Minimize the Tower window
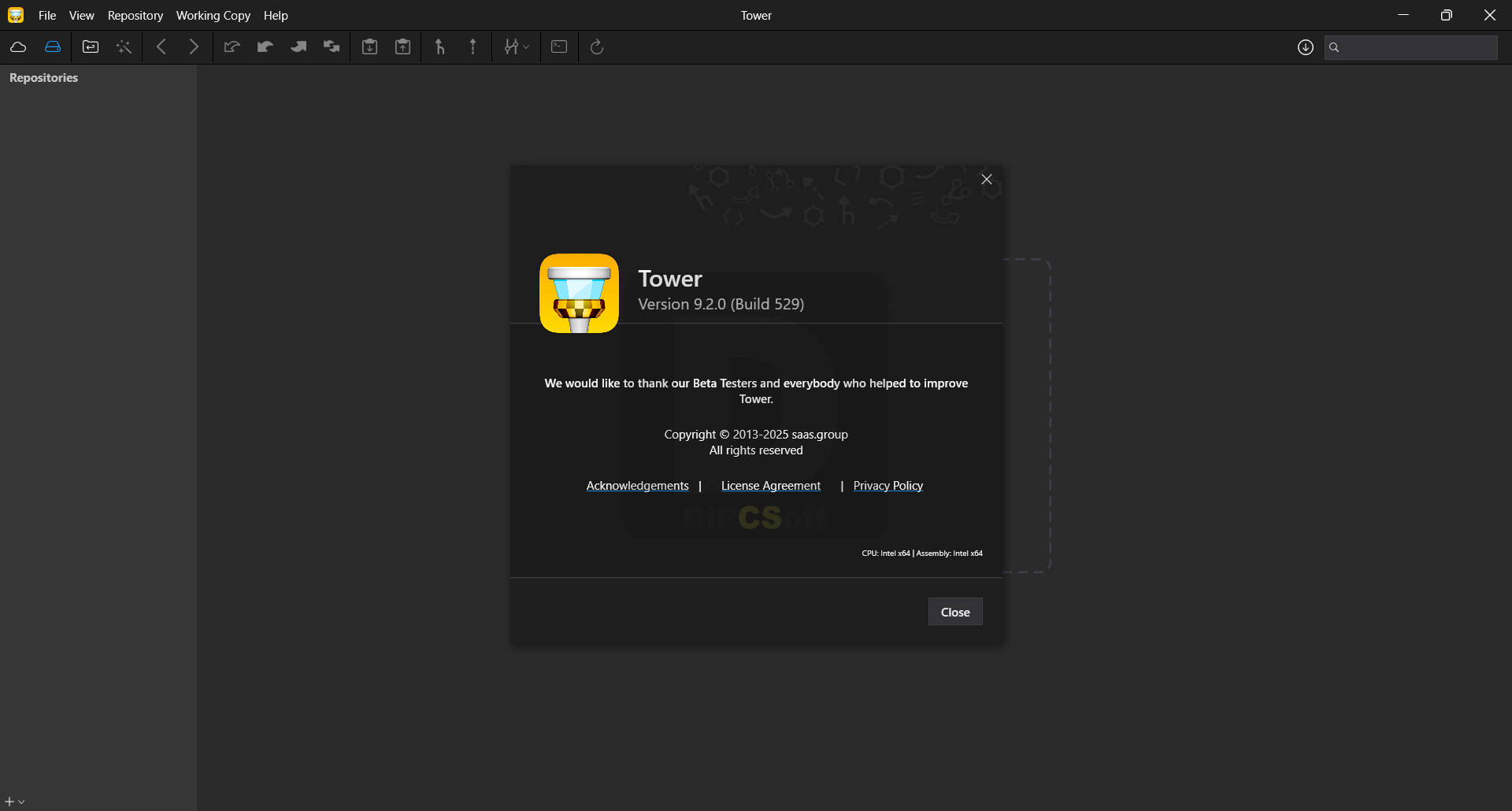 click(x=1403, y=15)
